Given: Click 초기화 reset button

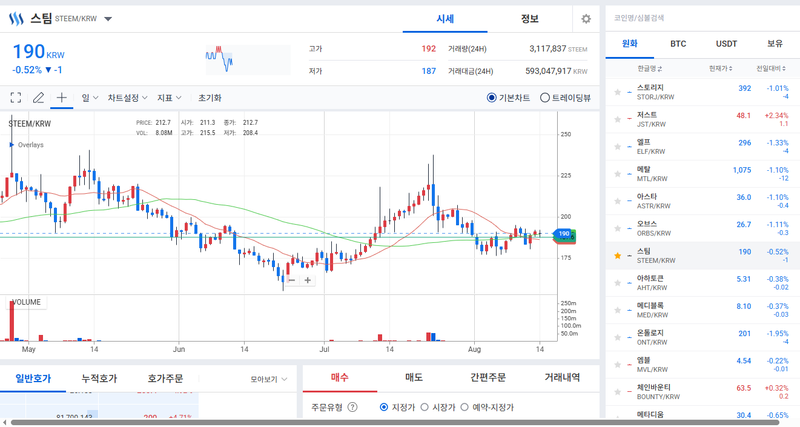Looking at the screenshot, I should pos(210,97).
